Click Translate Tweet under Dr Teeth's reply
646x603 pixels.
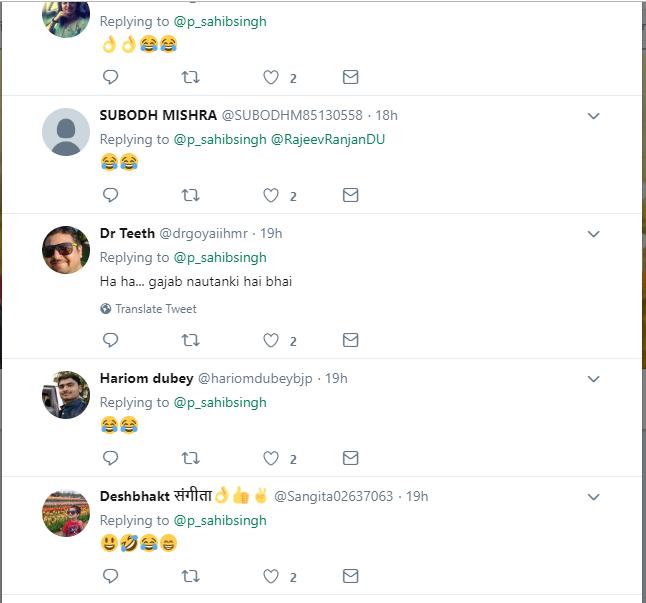coord(155,309)
